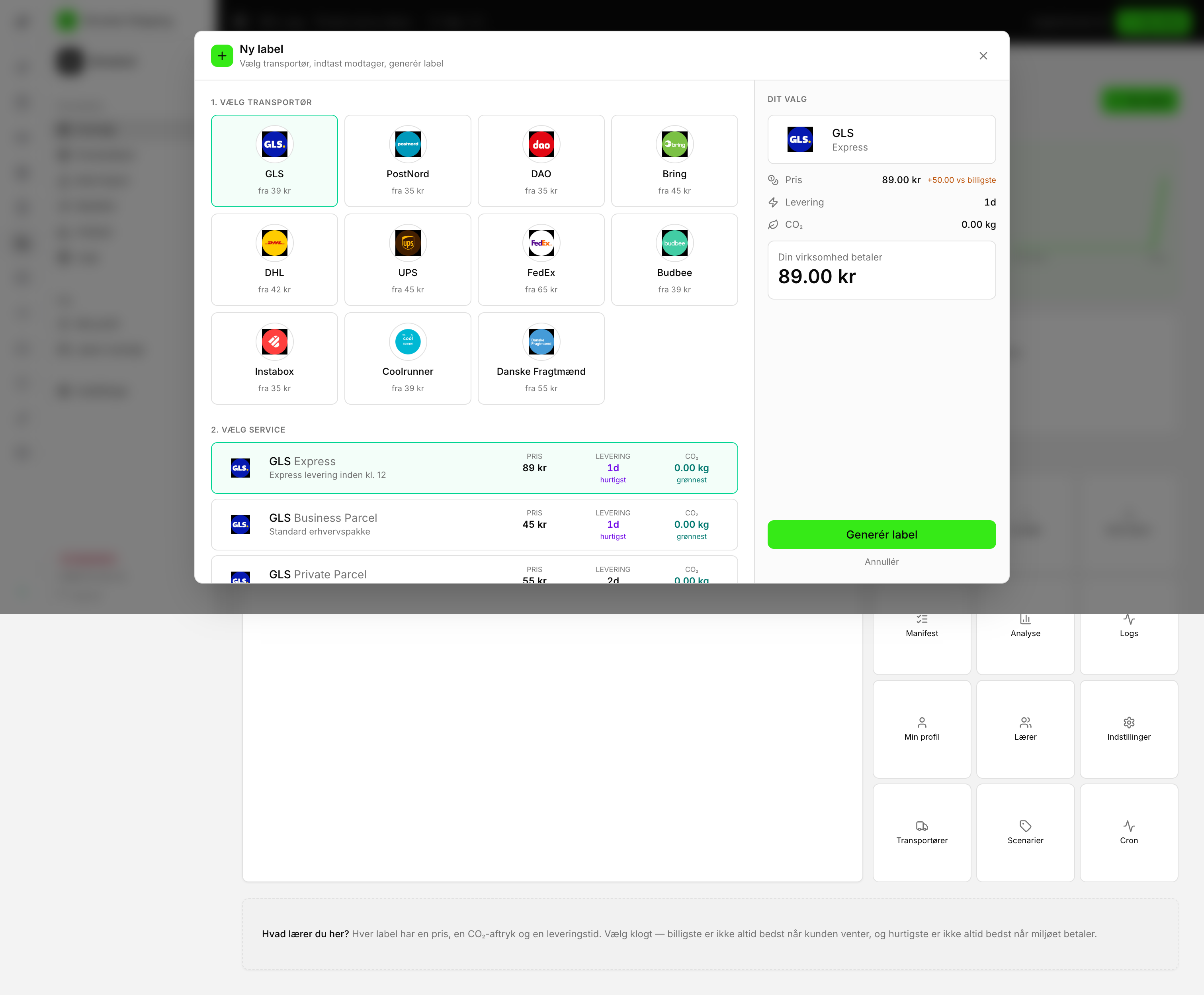Choose the UPS carrier card
The height and width of the screenshot is (995, 1204).
point(408,260)
